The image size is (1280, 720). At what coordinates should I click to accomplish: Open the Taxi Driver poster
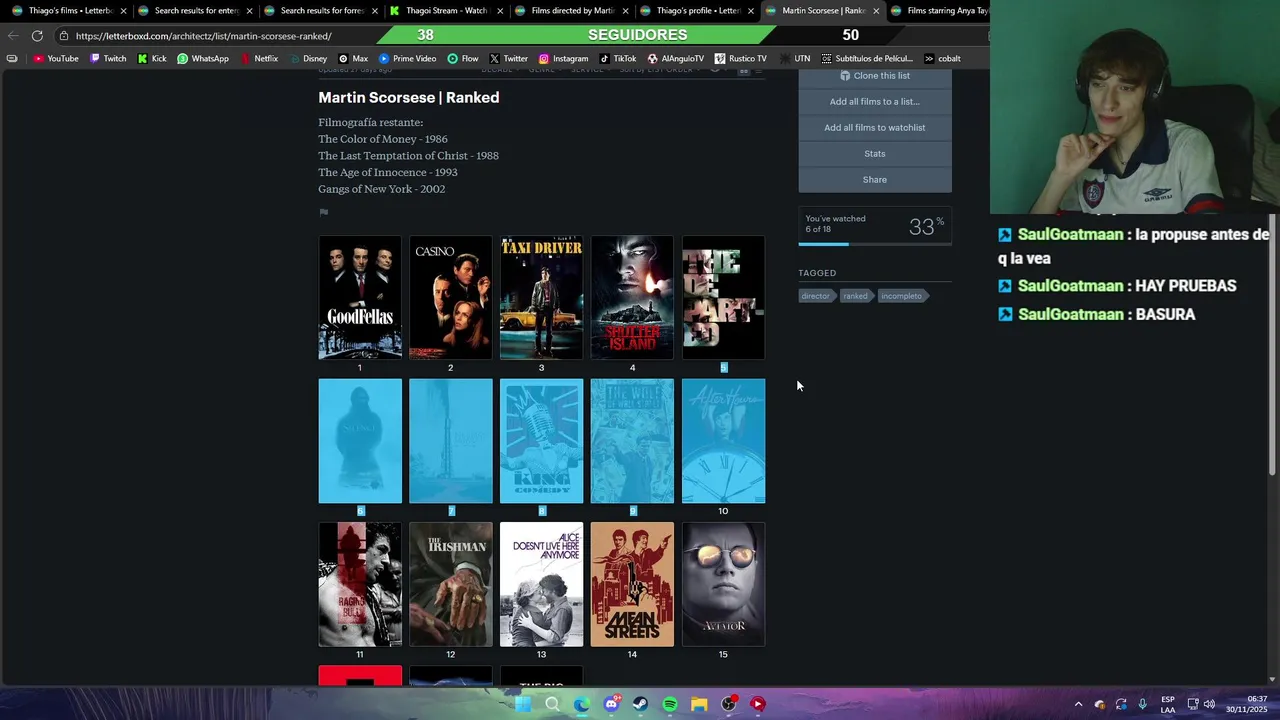pos(541,297)
